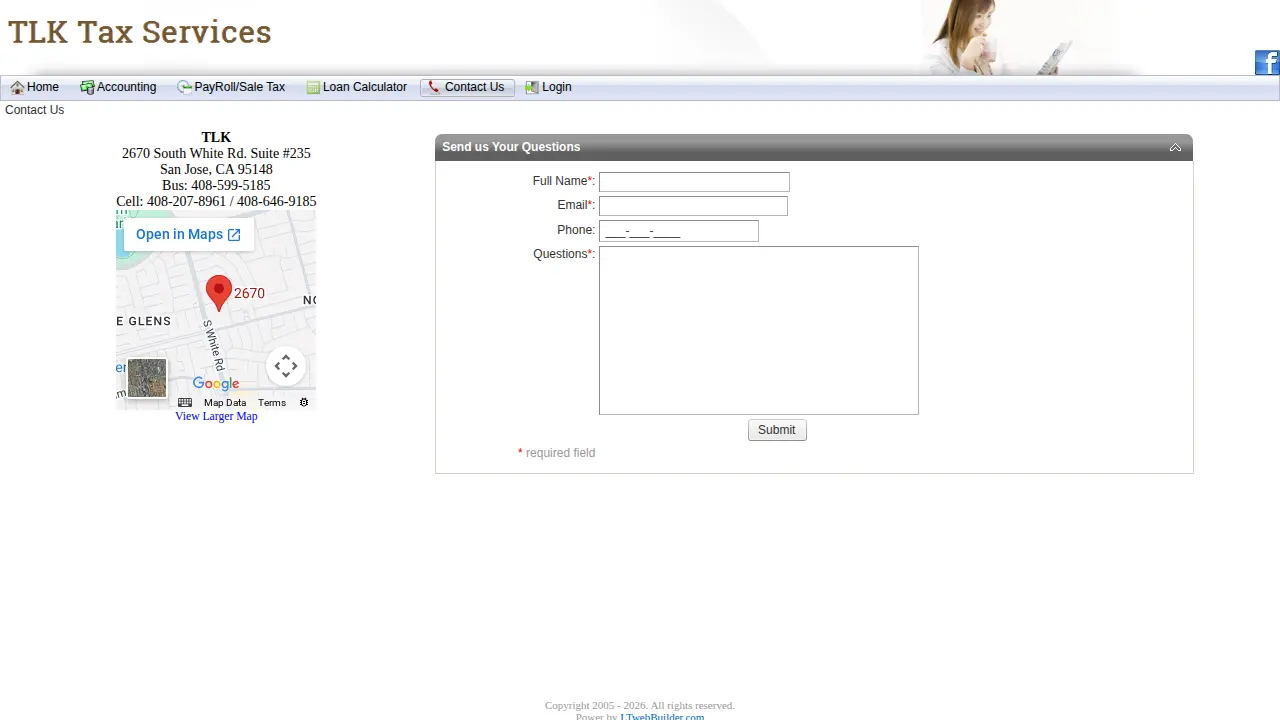This screenshot has width=1280, height=720.
Task: Click the required field note
Action: coord(556,453)
